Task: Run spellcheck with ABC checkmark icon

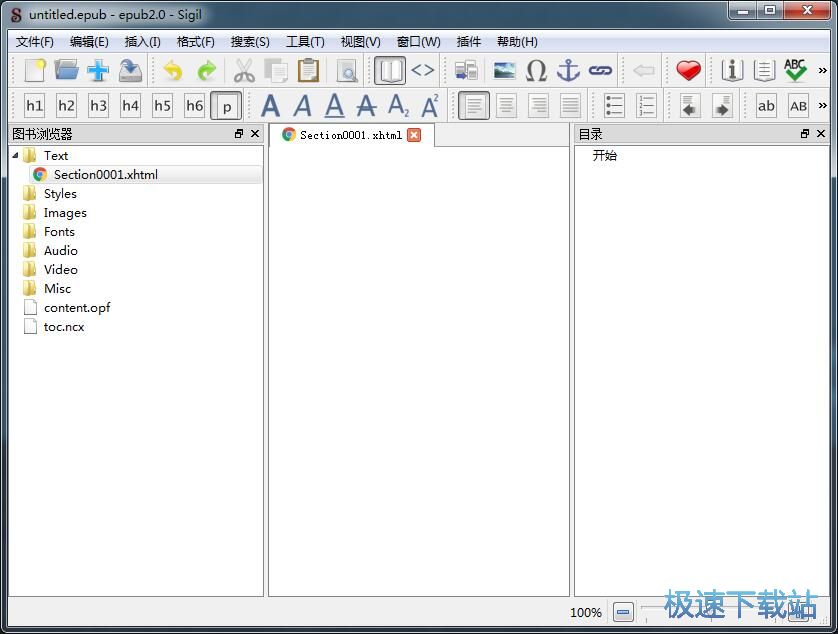Action: pos(795,70)
